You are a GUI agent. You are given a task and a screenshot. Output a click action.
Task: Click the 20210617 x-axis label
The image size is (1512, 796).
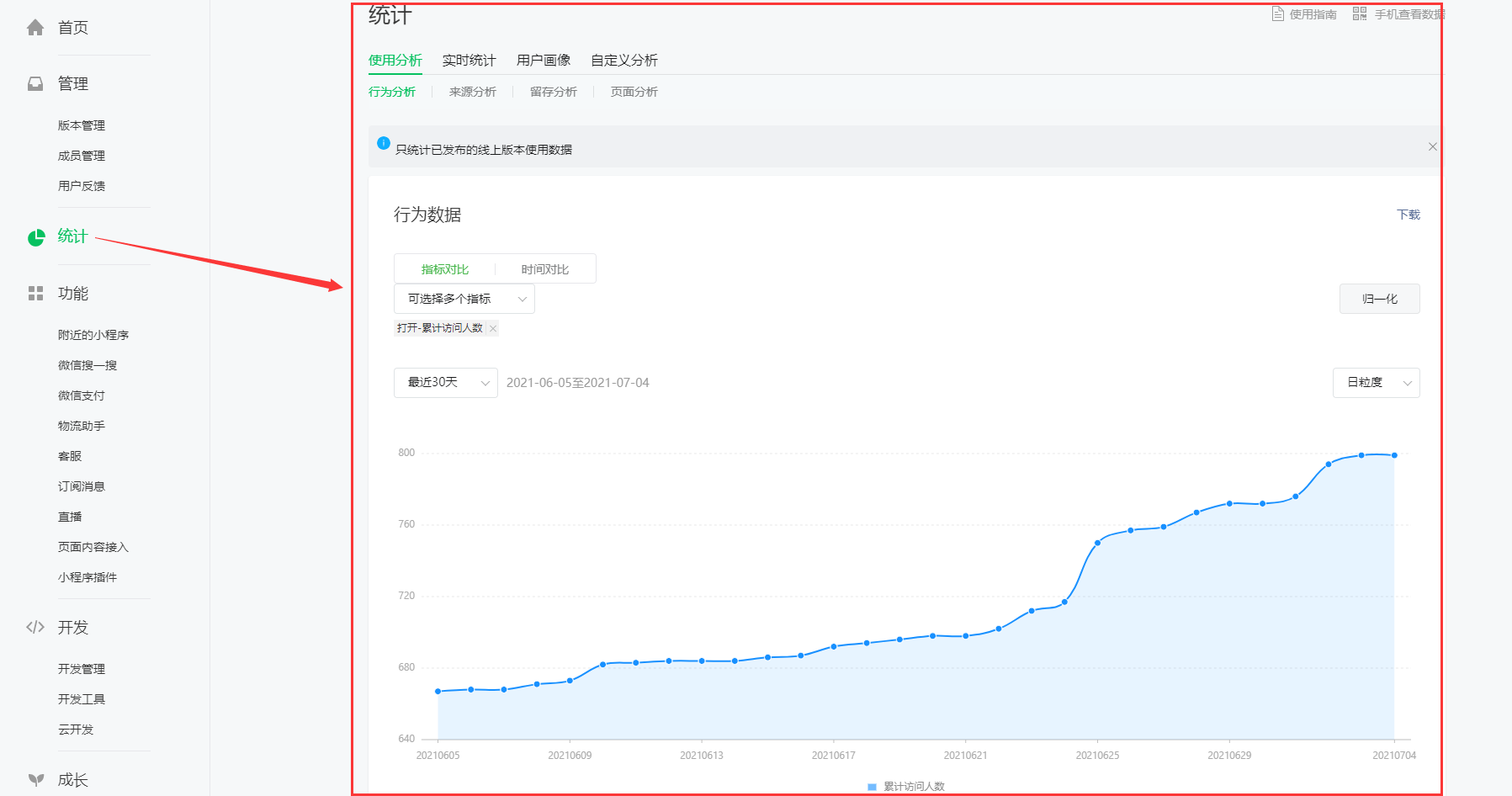(834, 756)
